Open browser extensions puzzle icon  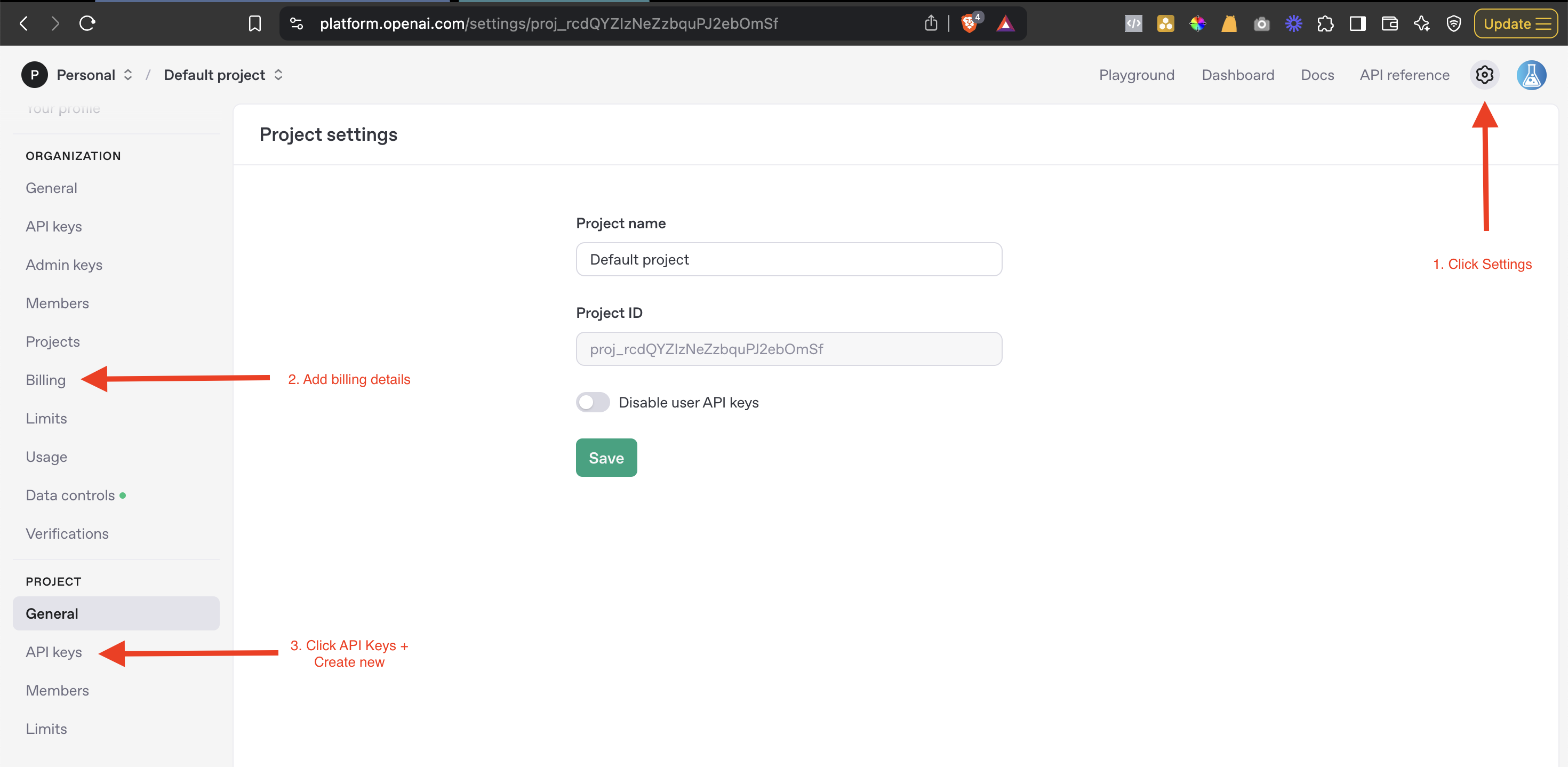[x=1325, y=24]
